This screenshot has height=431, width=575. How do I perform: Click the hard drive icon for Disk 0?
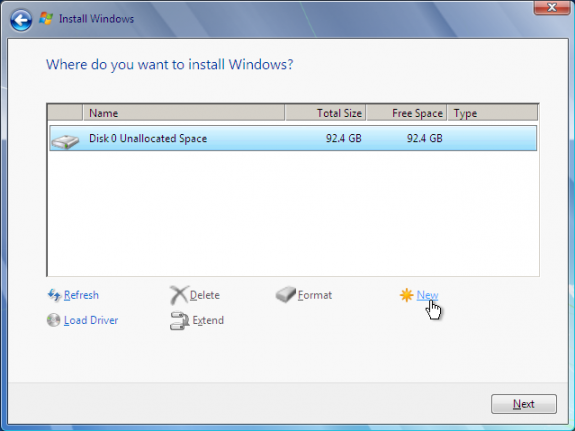tap(65, 141)
